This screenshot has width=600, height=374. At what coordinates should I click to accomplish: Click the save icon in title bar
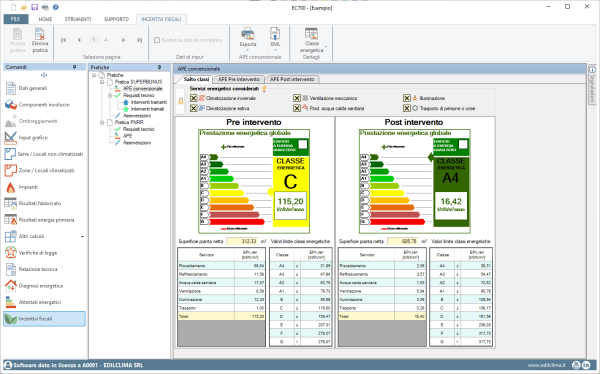pos(34,7)
